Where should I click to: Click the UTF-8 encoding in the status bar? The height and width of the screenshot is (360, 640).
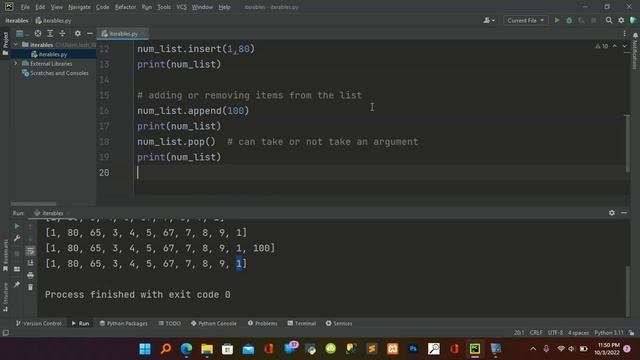(555, 333)
